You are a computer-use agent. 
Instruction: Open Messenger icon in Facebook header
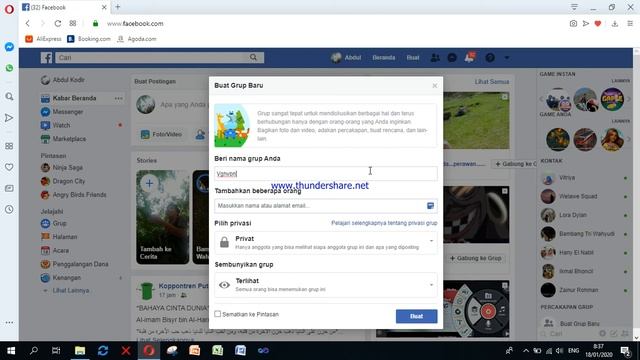click(452, 58)
